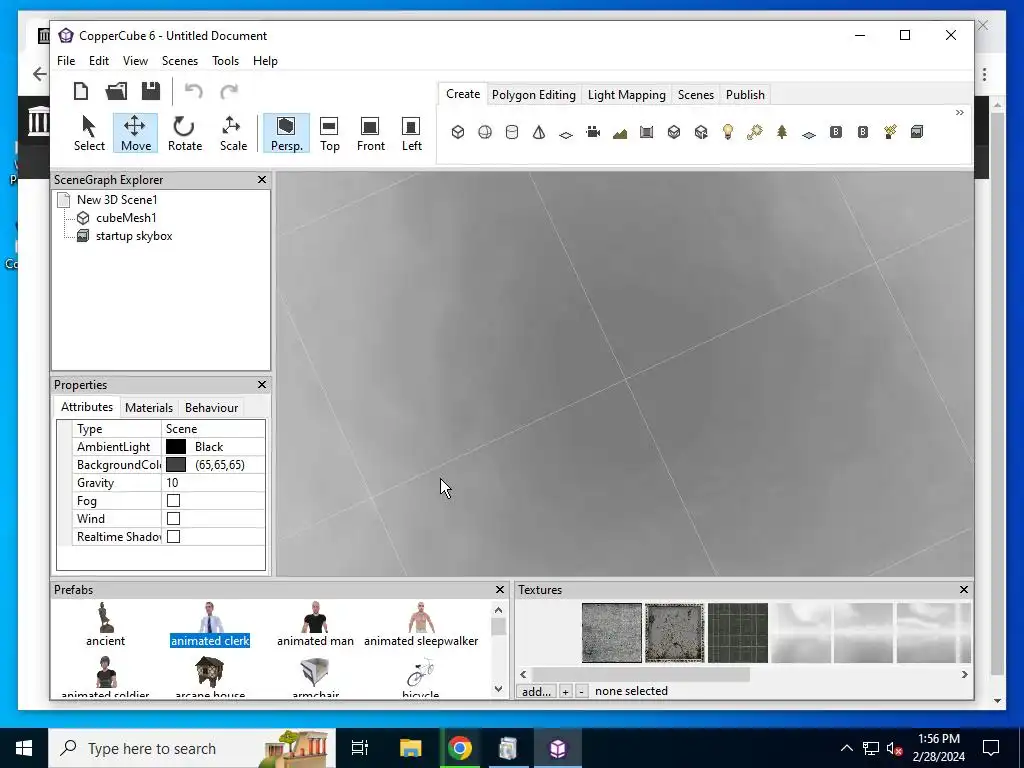Activate the Scale tool
The width and height of the screenshot is (1024, 768).
[233, 133]
